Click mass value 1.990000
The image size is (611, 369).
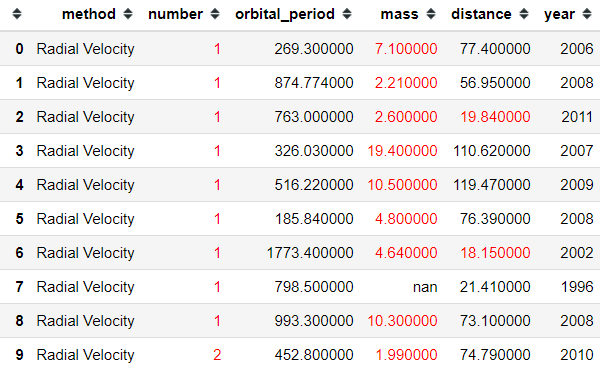tap(406, 355)
